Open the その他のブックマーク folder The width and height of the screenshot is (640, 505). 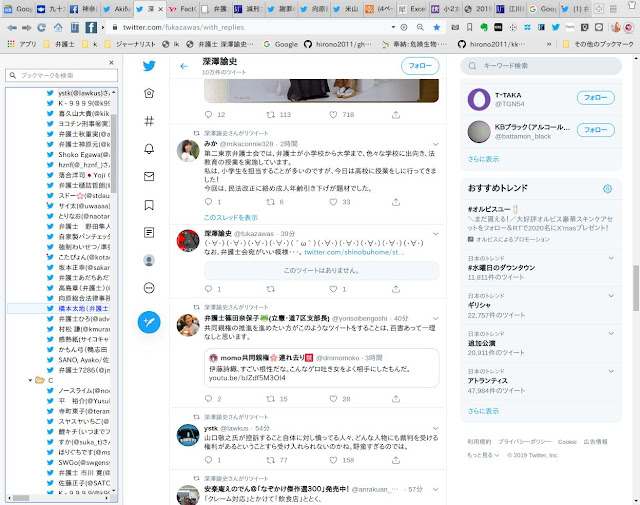click(598, 44)
